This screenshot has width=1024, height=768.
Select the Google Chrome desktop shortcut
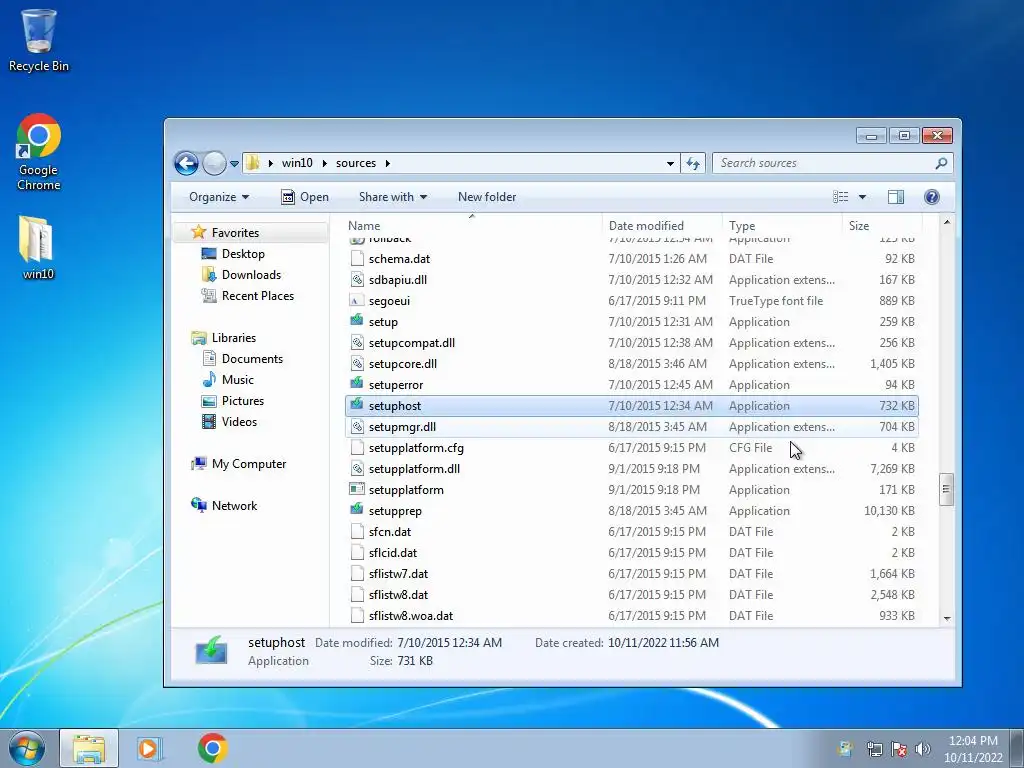(39, 152)
